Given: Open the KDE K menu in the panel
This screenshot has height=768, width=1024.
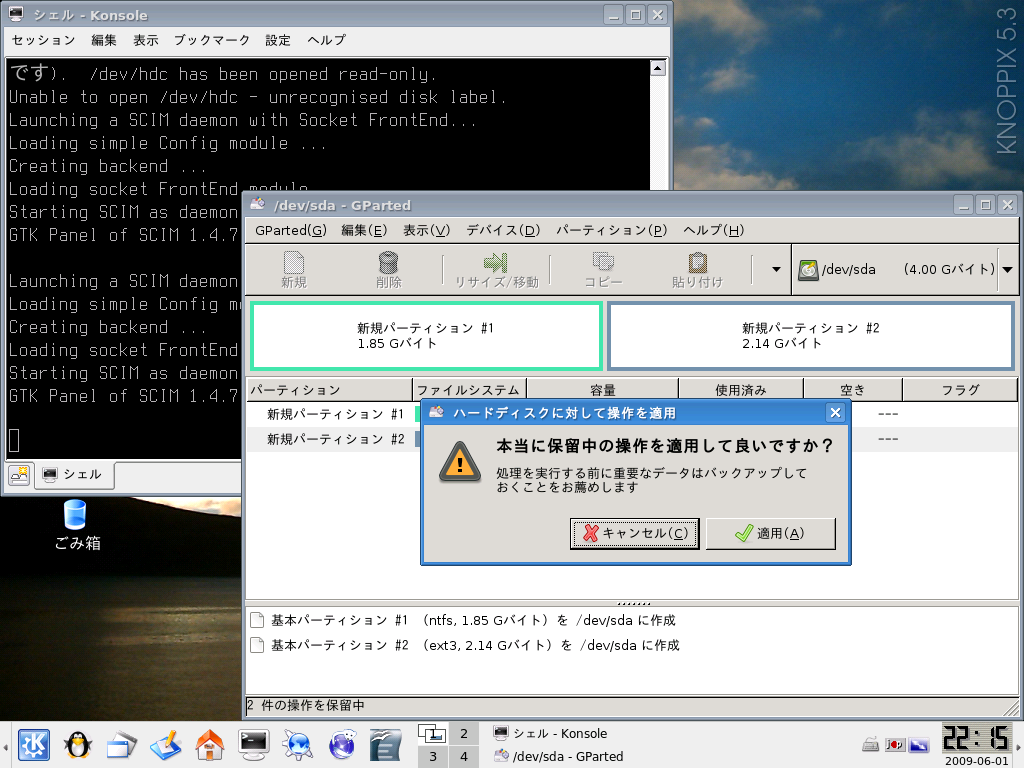Looking at the screenshot, I should click(34, 744).
